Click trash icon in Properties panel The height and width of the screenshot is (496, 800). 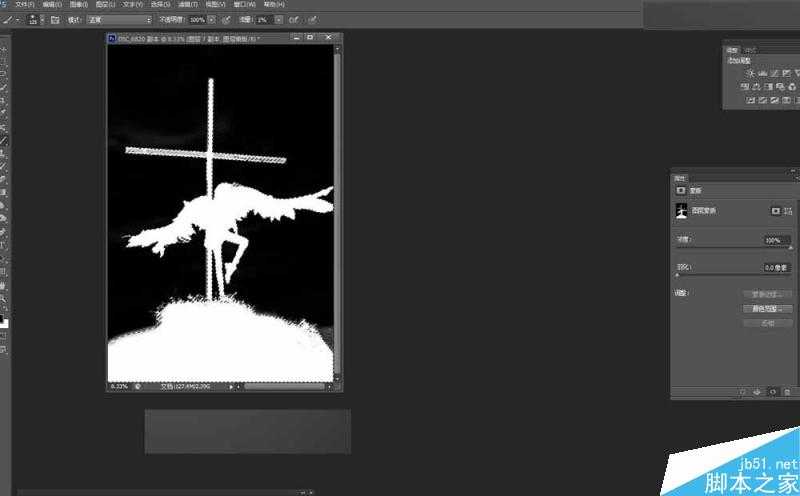click(788, 392)
